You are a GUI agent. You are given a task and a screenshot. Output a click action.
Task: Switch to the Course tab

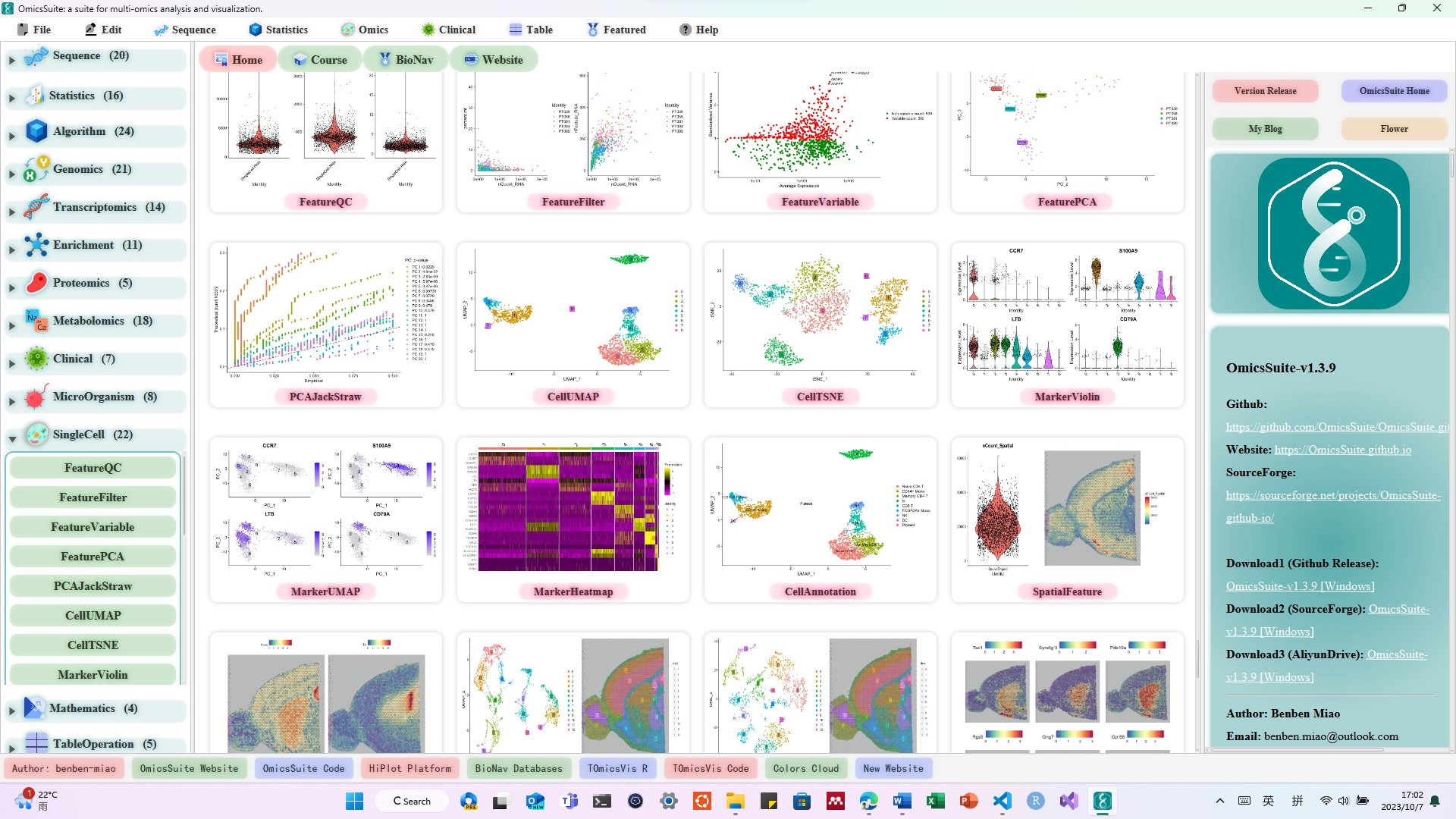pos(319,58)
